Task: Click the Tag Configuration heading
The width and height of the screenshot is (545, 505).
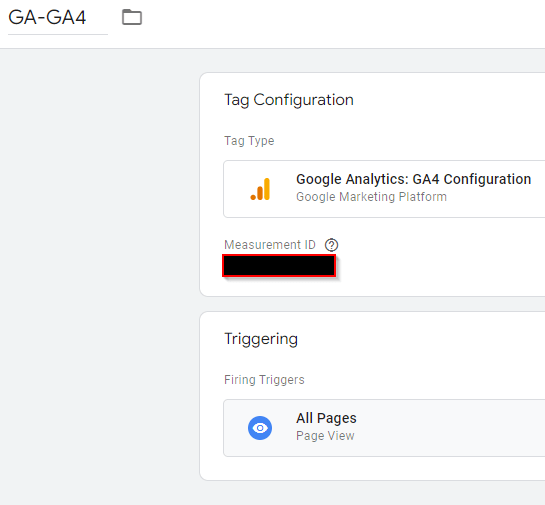Action: tap(289, 100)
